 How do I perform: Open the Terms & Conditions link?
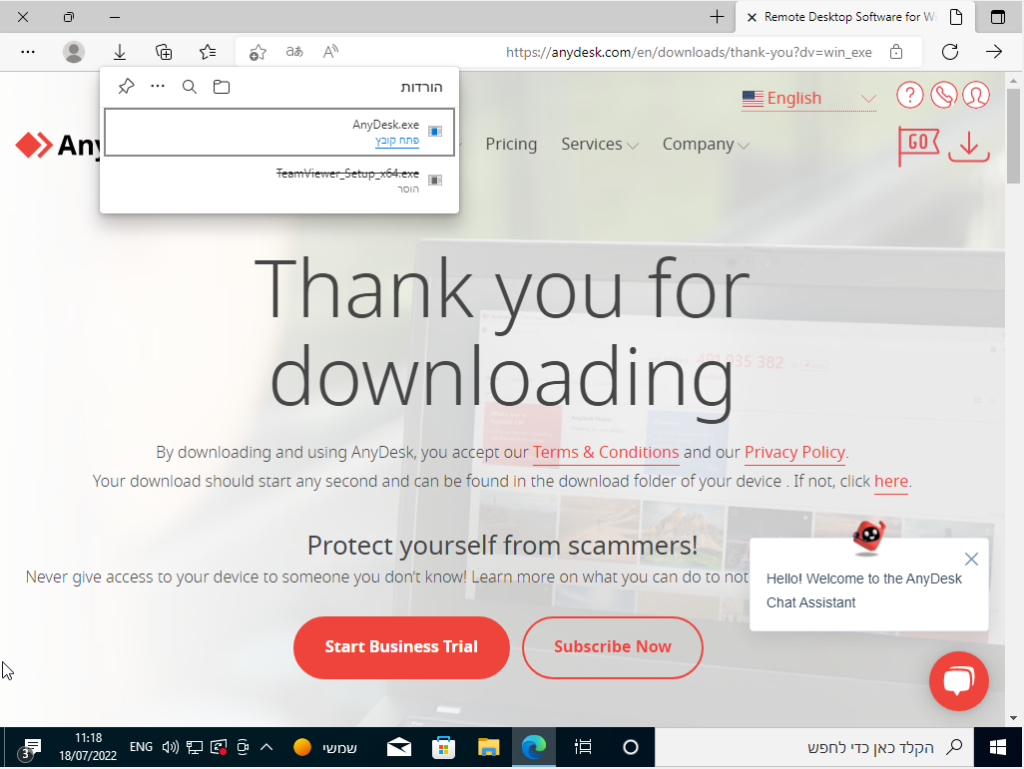[x=605, y=452]
